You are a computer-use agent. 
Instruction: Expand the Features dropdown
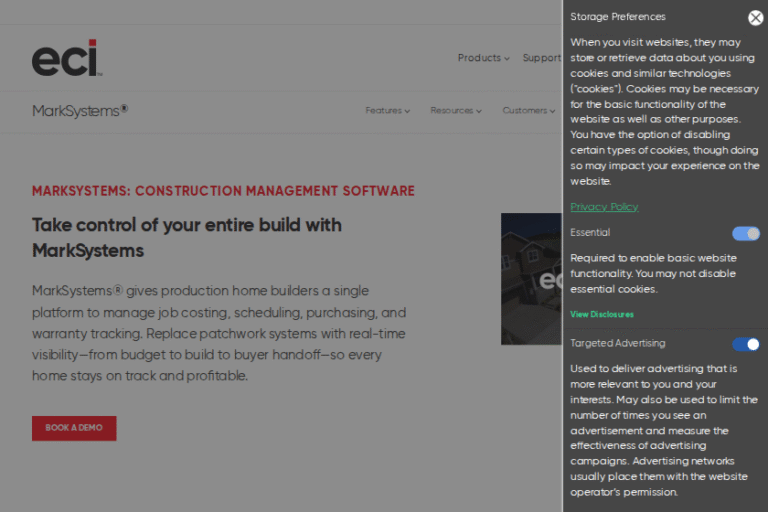click(x=387, y=111)
